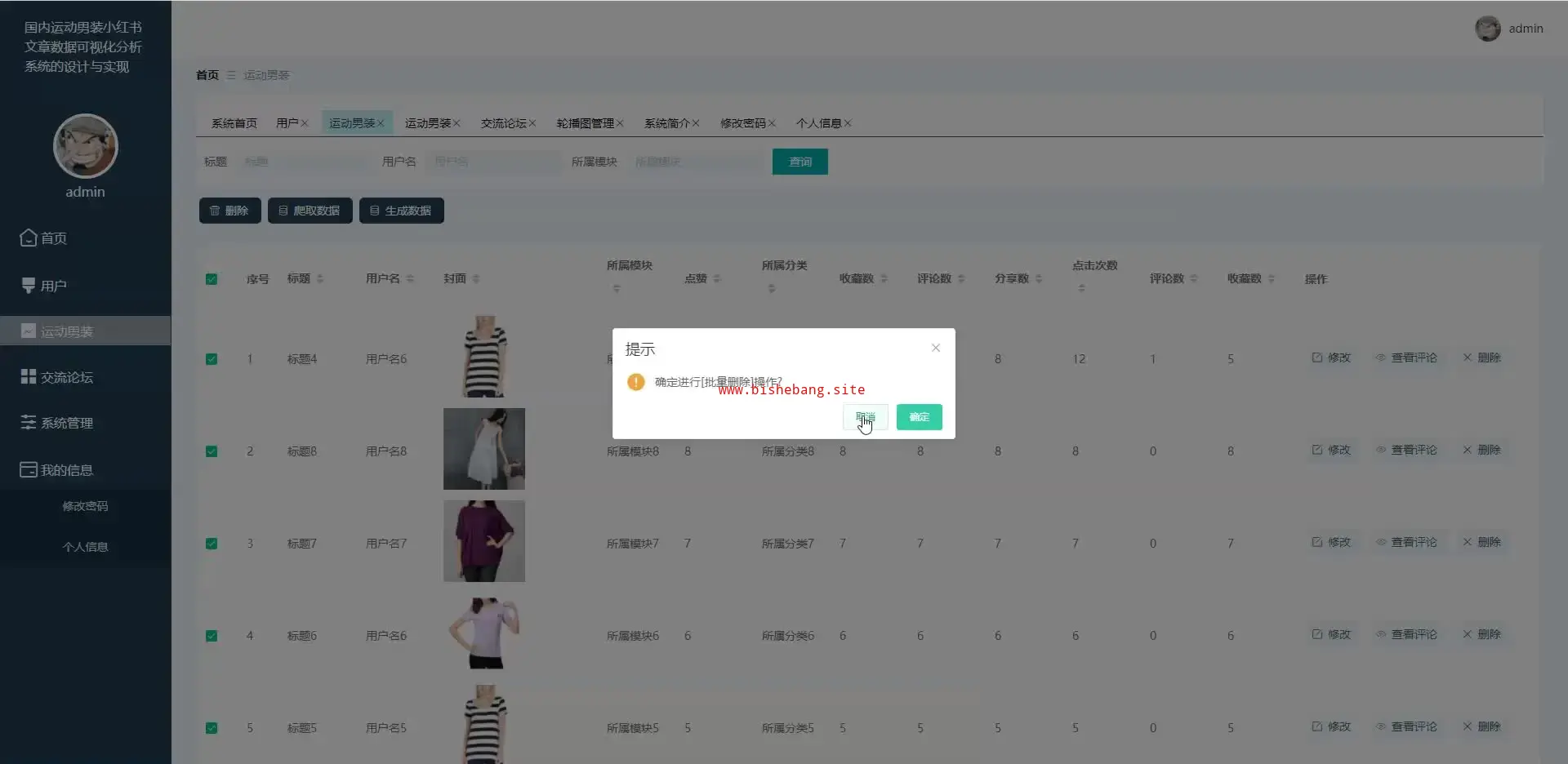Click admin avatar in top right
The width and height of the screenshot is (1568, 764).
1487,29
